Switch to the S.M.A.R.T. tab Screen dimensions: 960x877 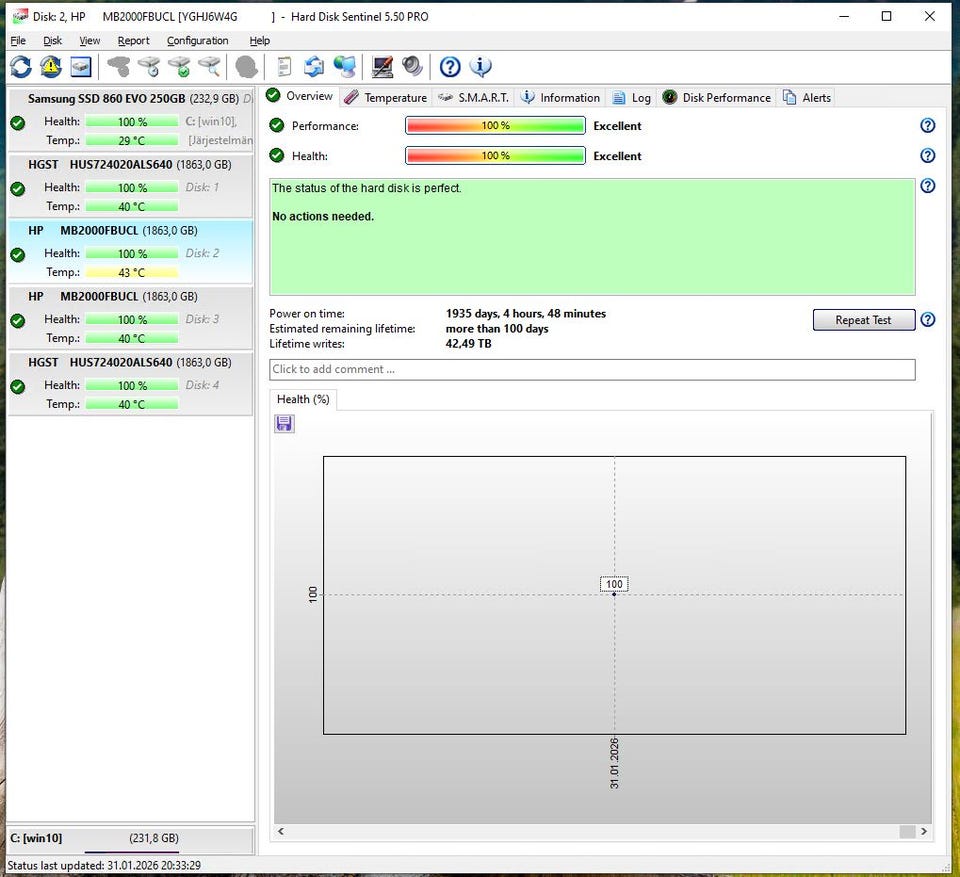(x=474, y=97)
